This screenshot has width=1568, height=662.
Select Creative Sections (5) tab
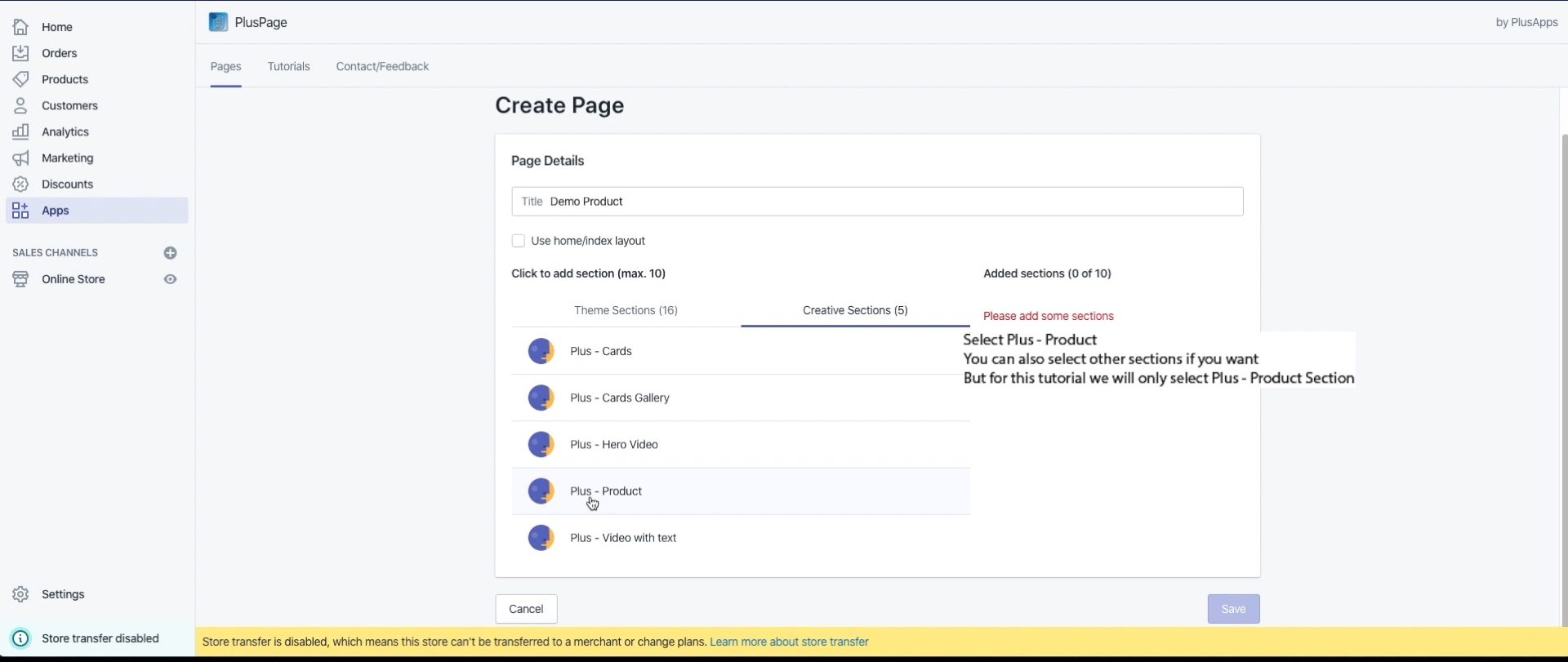pos(855,310)
